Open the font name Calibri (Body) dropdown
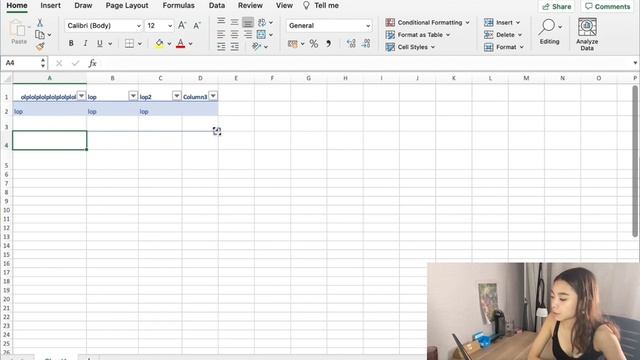 pos(138,26)
